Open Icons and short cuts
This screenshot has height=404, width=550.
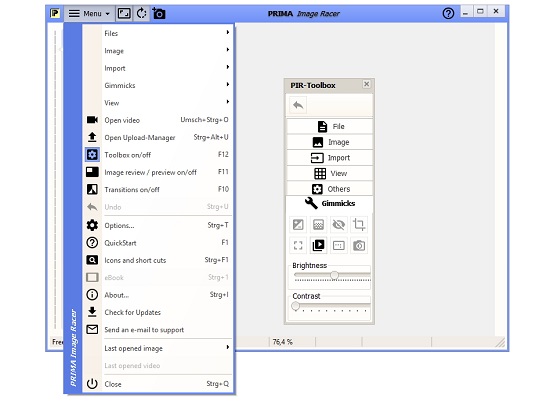[158, 260]
